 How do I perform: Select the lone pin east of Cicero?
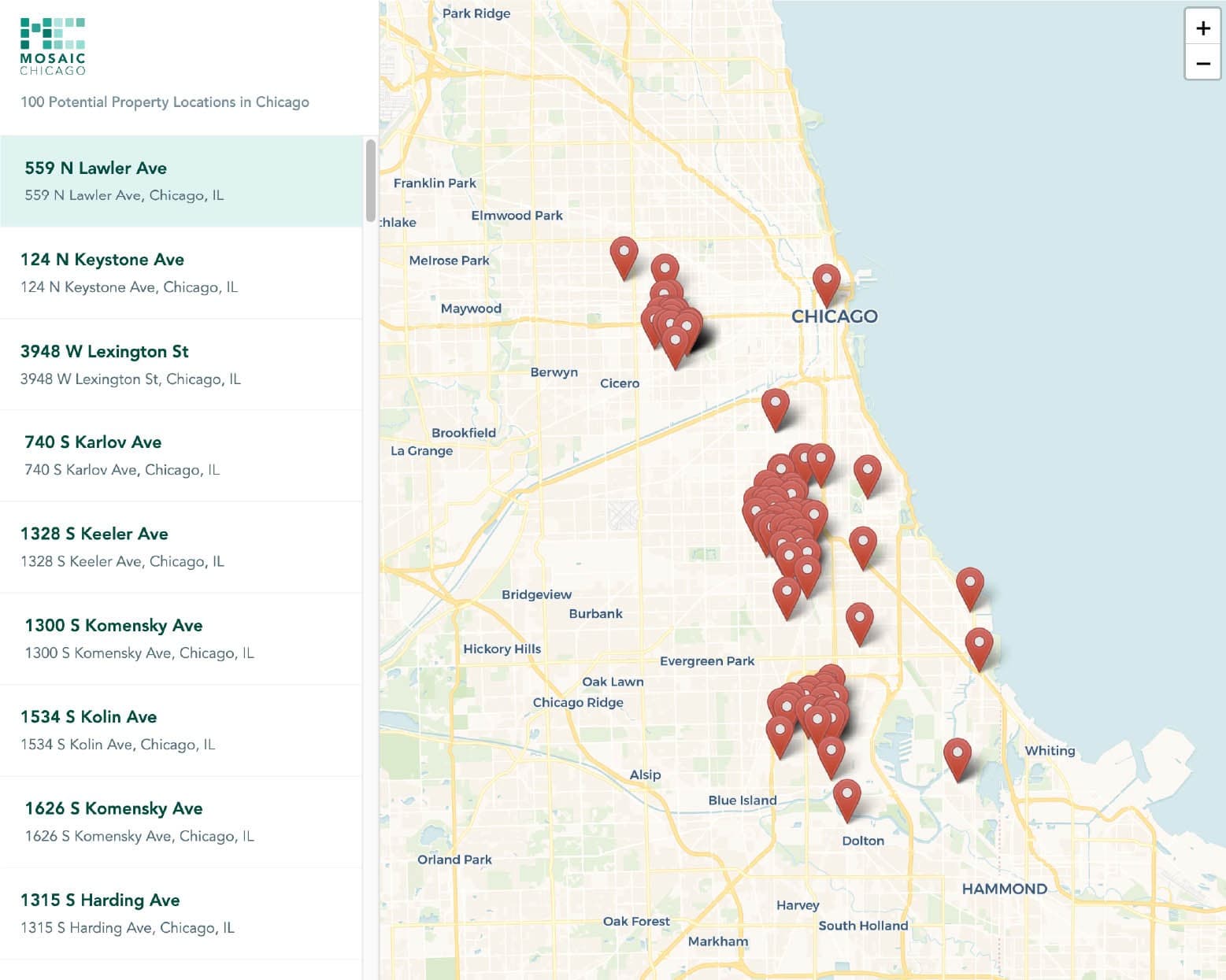(x=776, y=409)
